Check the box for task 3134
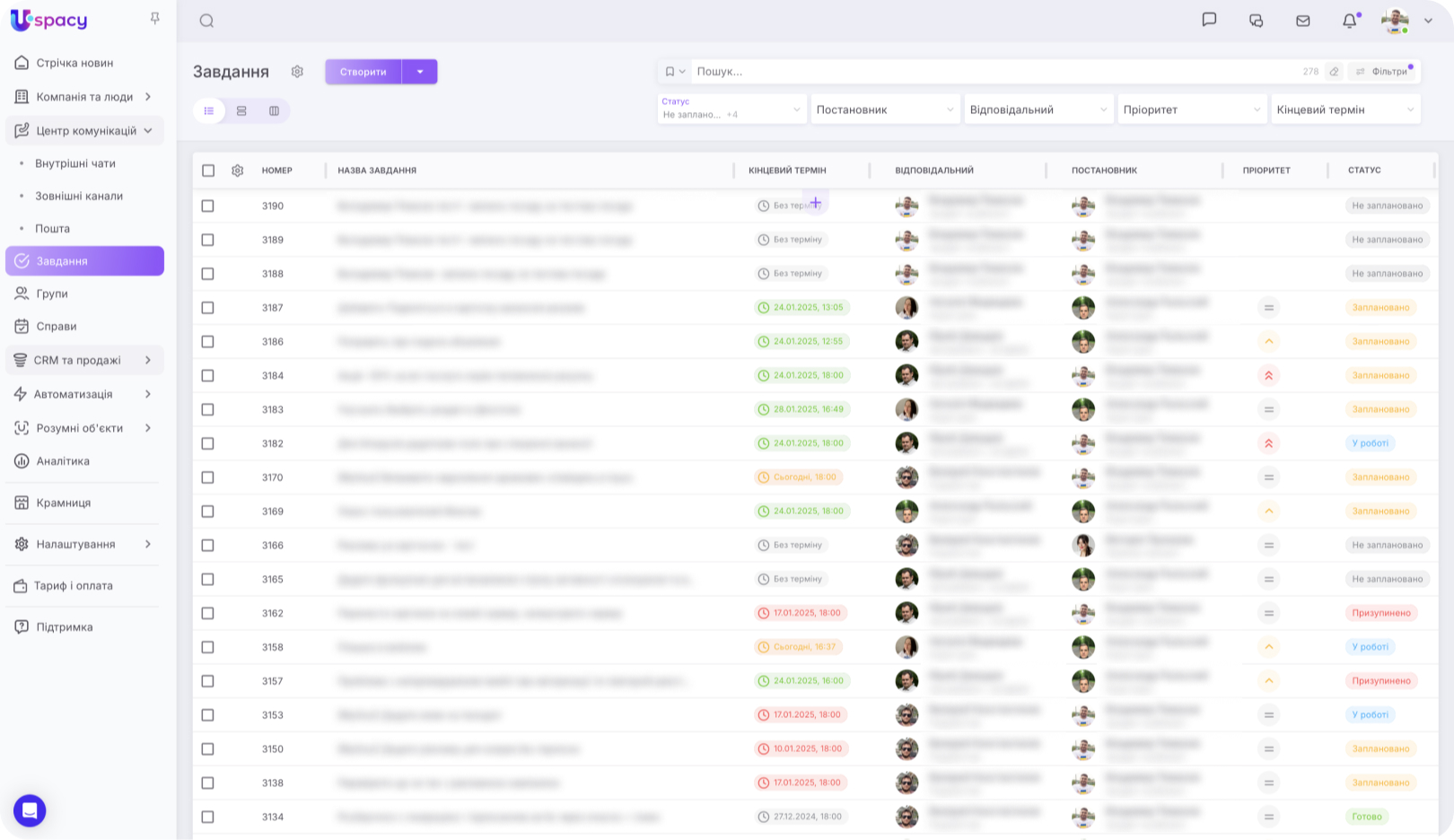1454x840 pixels. pyautogui.click(x=207, y=817)
